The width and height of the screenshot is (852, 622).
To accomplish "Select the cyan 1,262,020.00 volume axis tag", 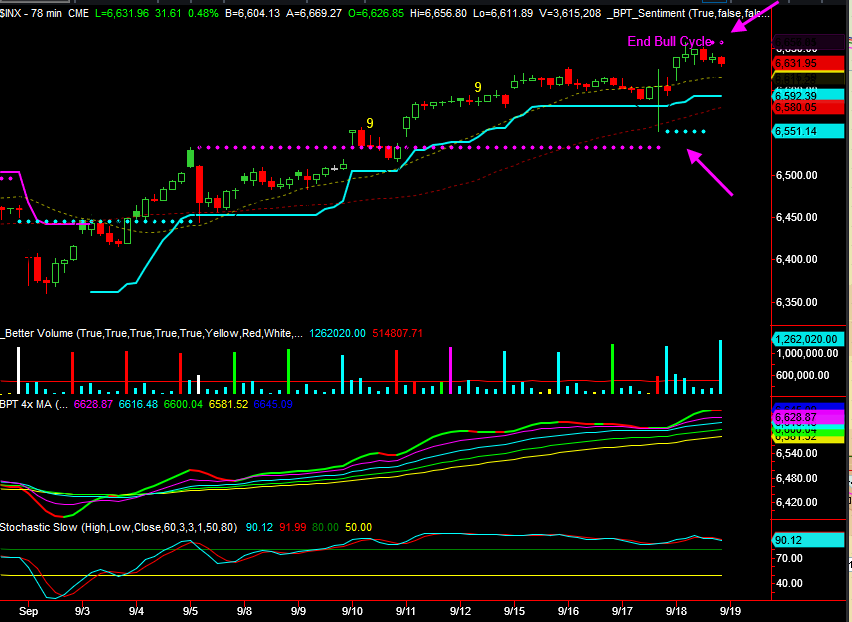I will tap(811, 339).
